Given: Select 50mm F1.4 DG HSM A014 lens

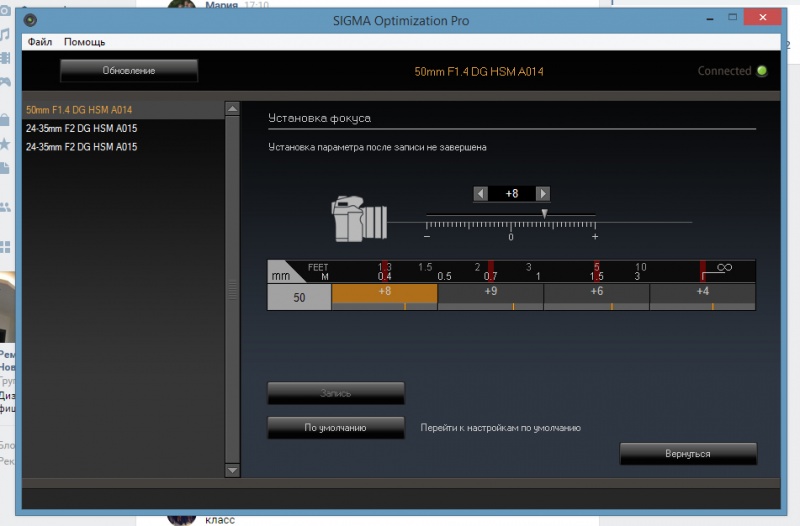Looking at the screenshot, I should pyautogui.click(x=79, y=109).
